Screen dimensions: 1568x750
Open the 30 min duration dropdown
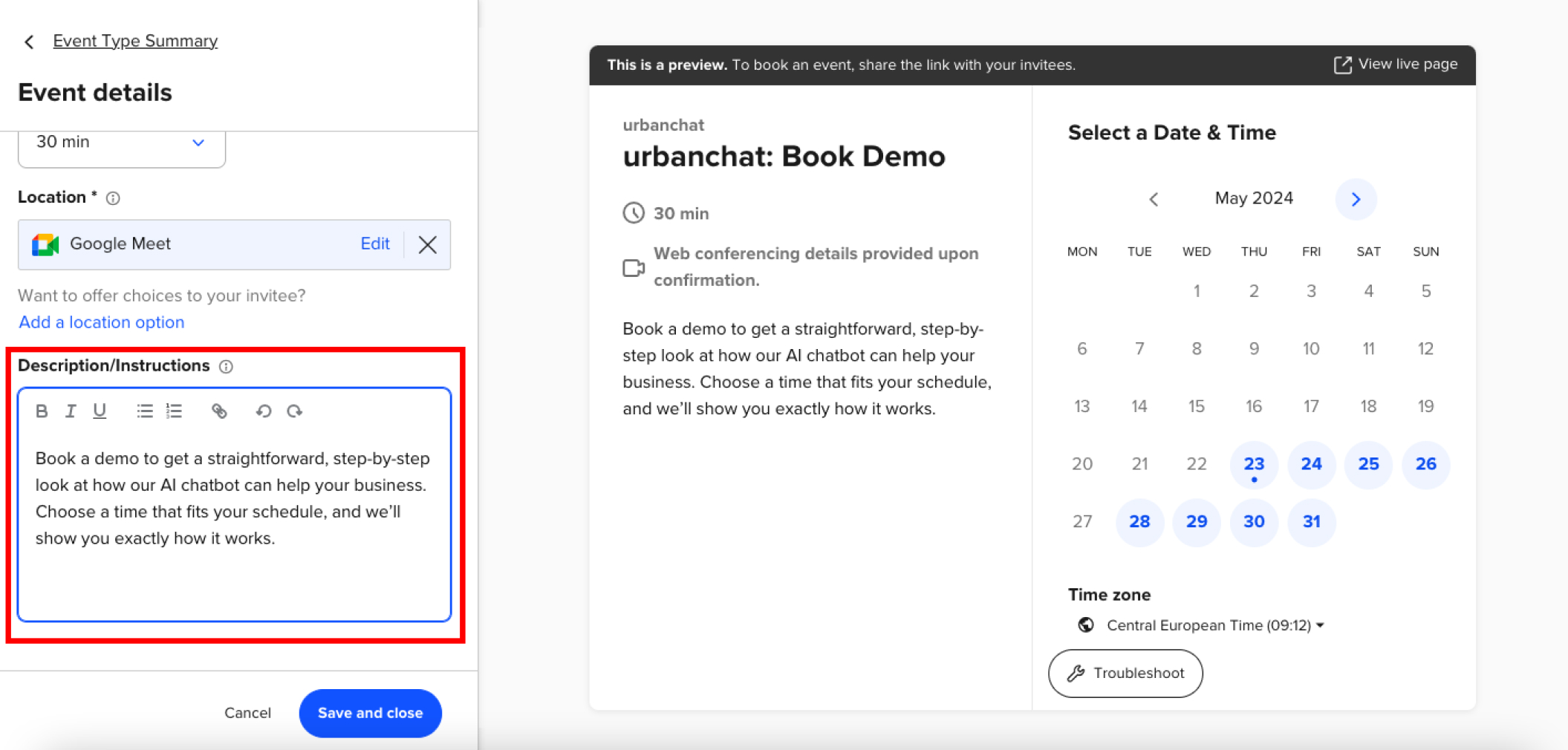[122, 143]
